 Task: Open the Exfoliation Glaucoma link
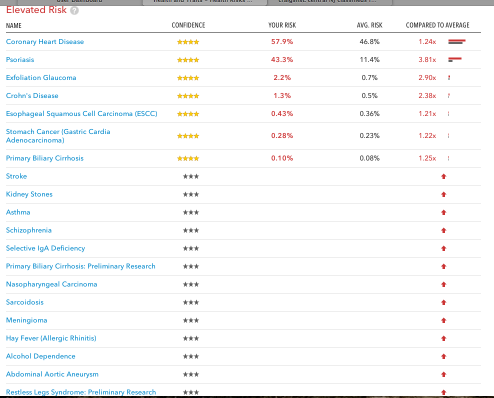pyautogui.click(x=41, y=78)
